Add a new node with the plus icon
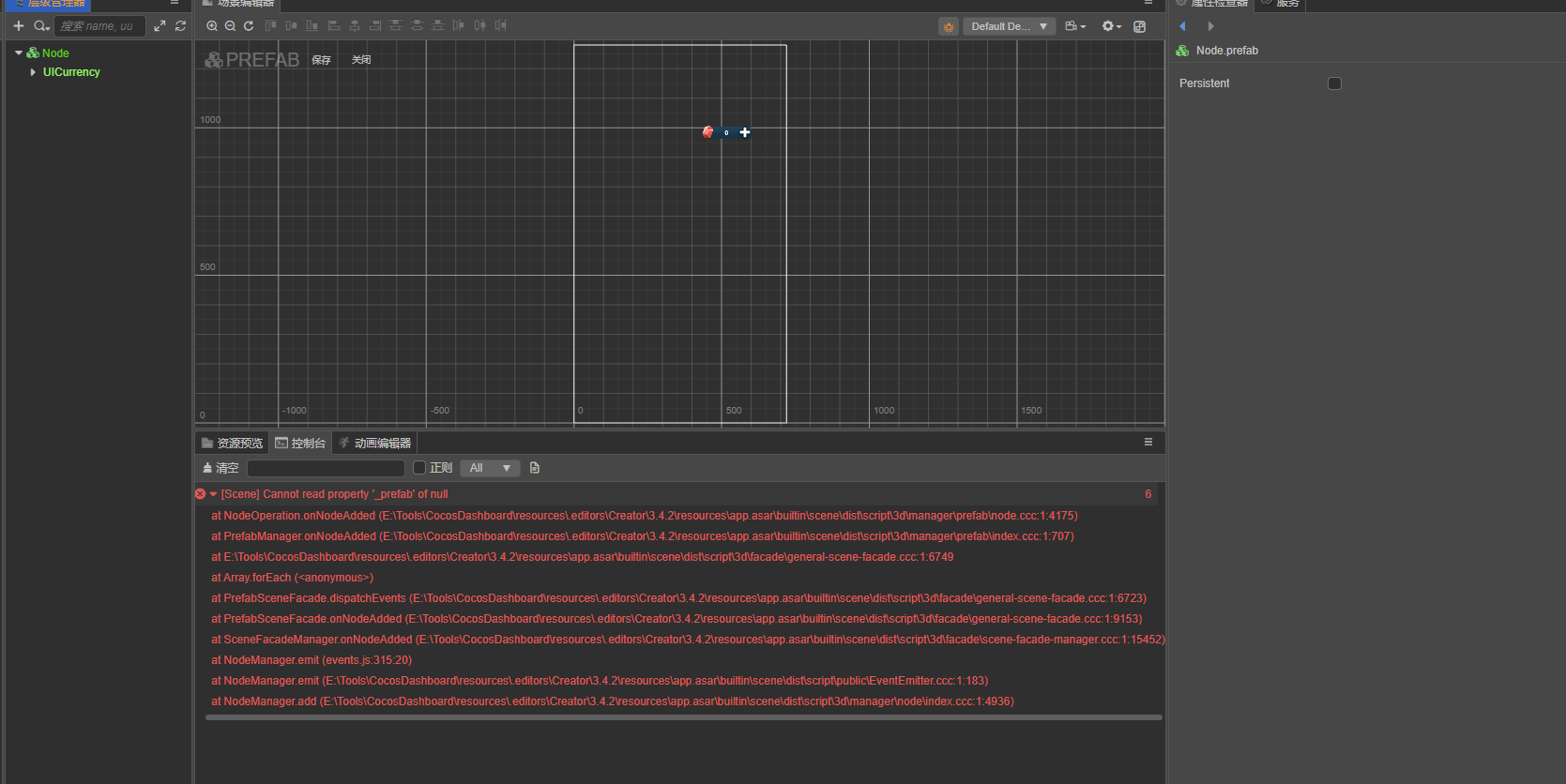This screenshot has width=1566, height=784. pos(18,26)
